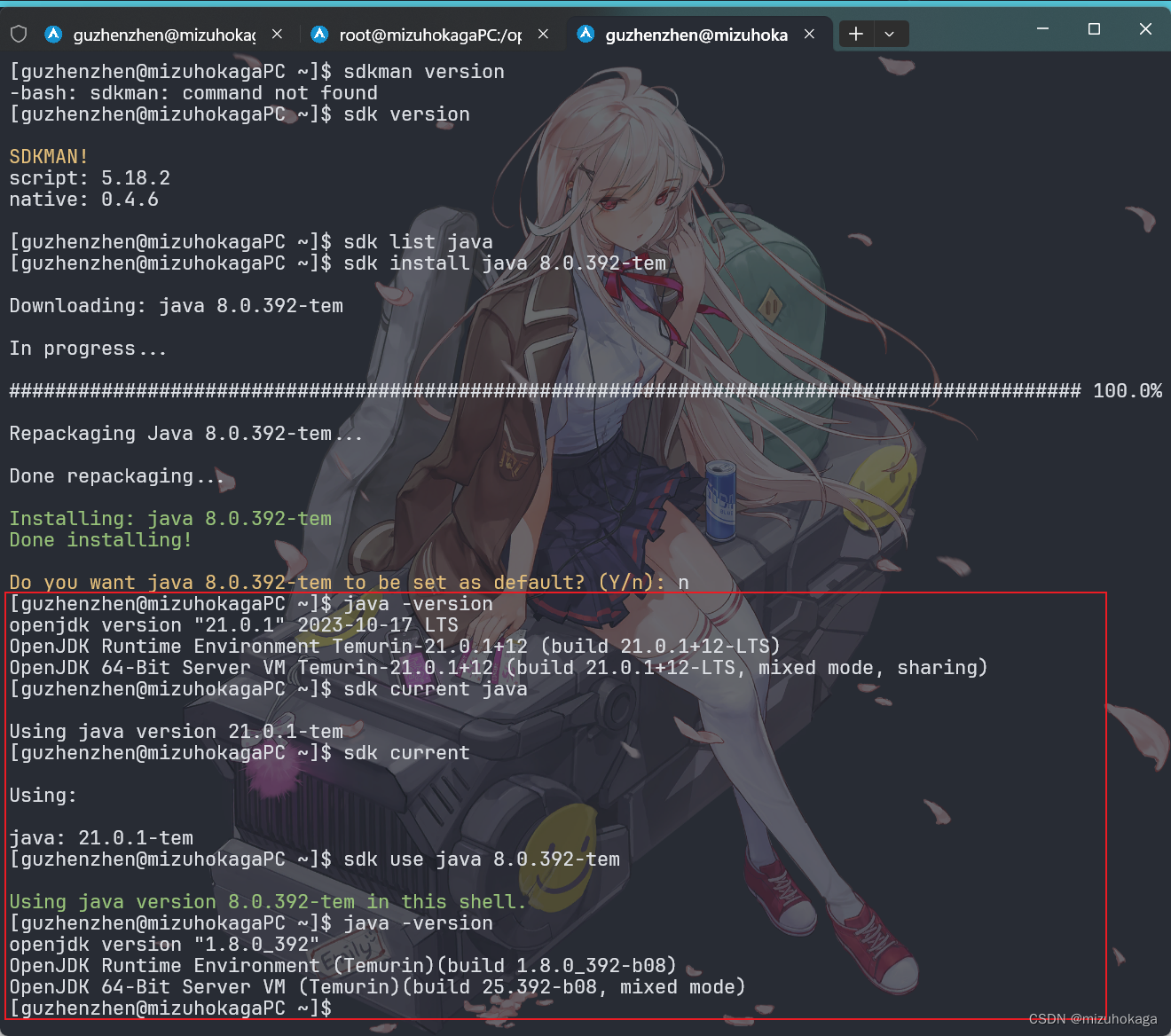Click the 'In progress...' line

pos(88,349)
